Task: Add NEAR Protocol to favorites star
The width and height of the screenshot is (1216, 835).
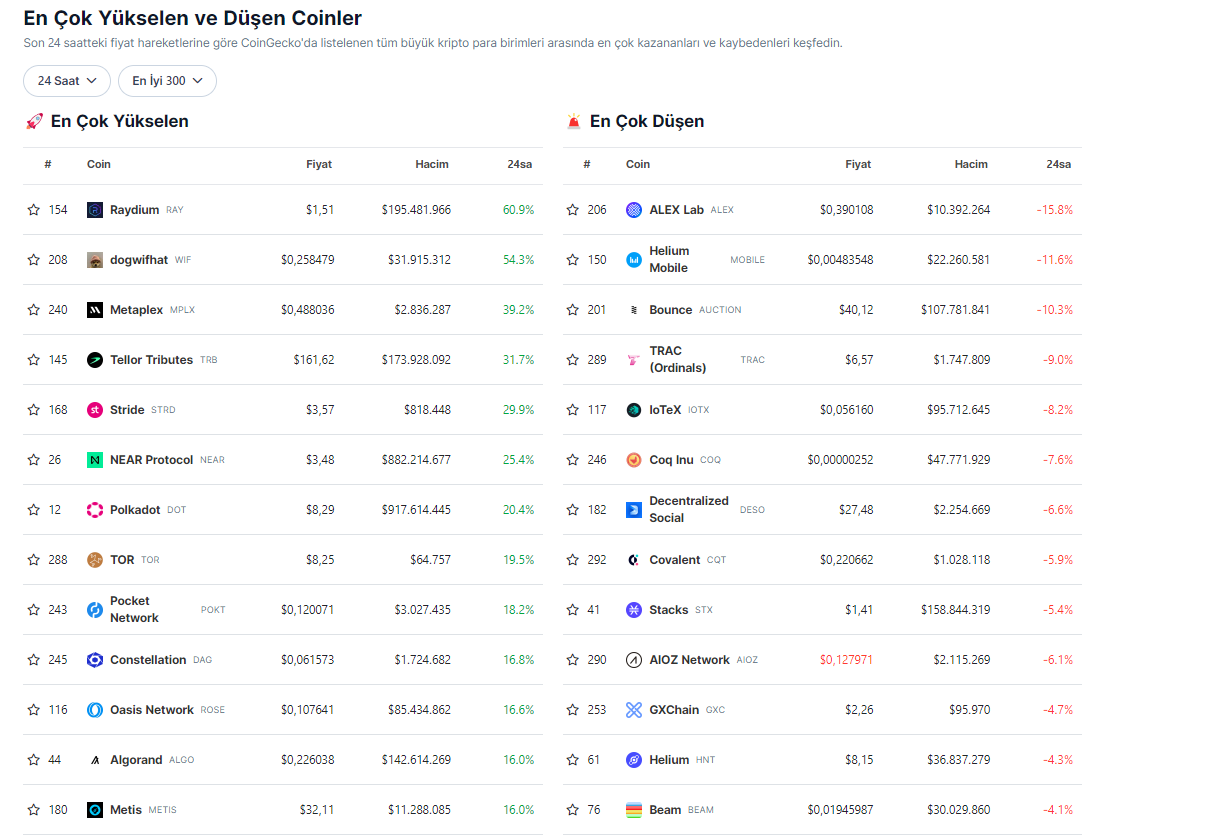Action: (34, 460)
